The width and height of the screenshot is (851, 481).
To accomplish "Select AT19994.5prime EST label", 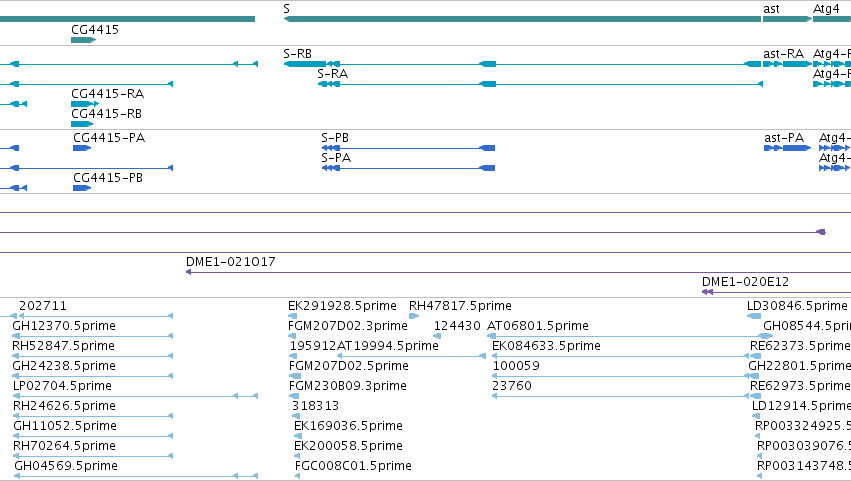I will point(388,346).
